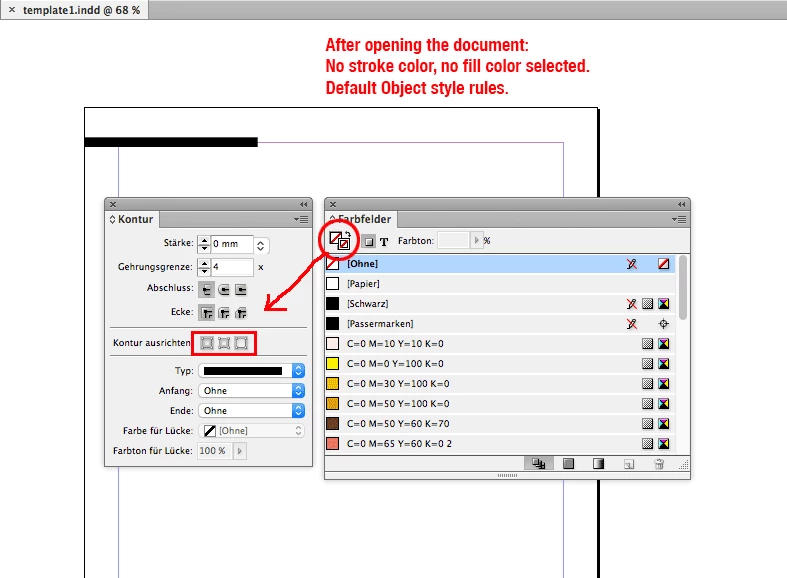Close Farbfelder panel

click(x=333, y=204)
